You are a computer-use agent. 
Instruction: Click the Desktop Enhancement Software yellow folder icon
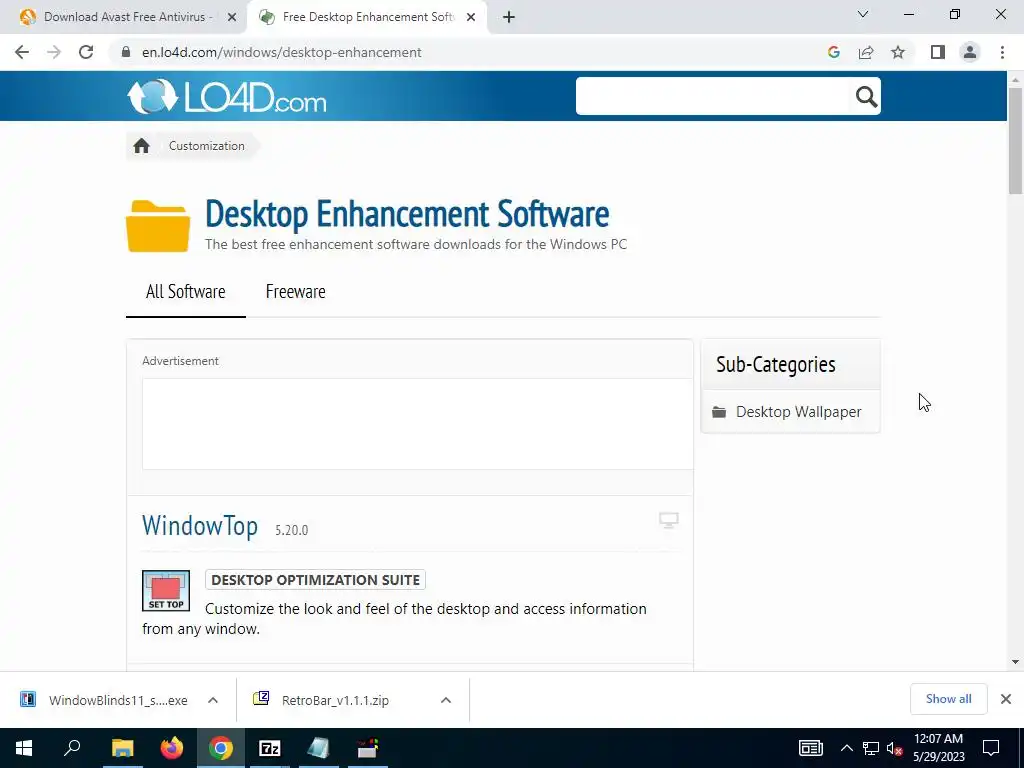point(158,226)
